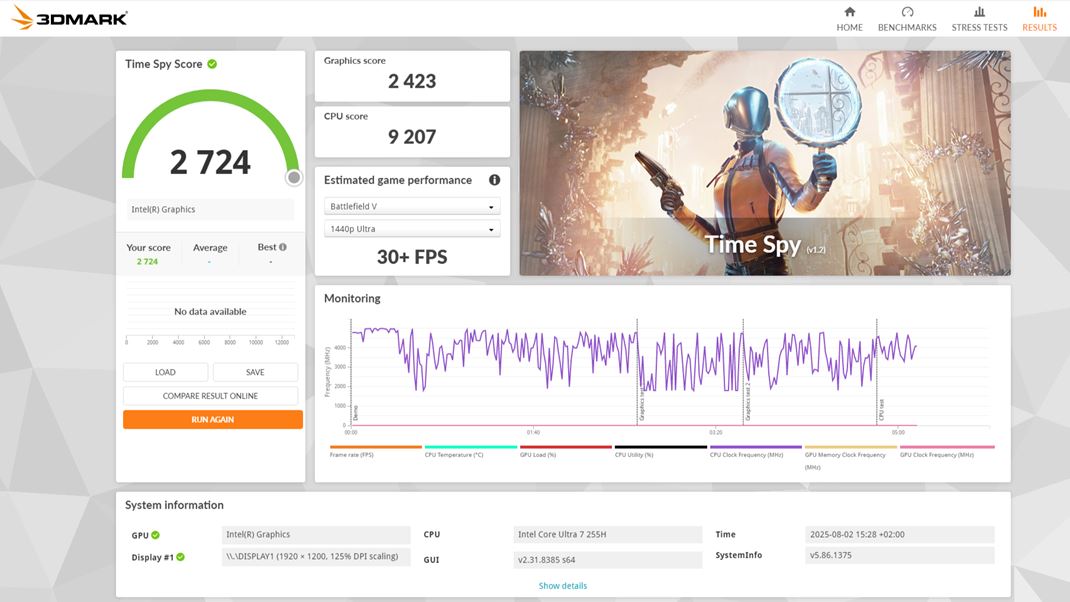Click the time value 2025-08-02 15:28
Viewport: 1070px width, 602px height.
(899, 534)
